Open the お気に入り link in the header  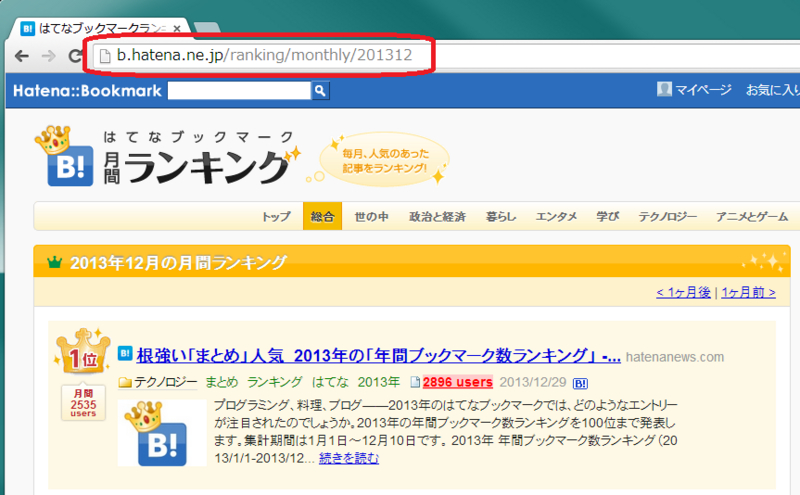[772, 90]
